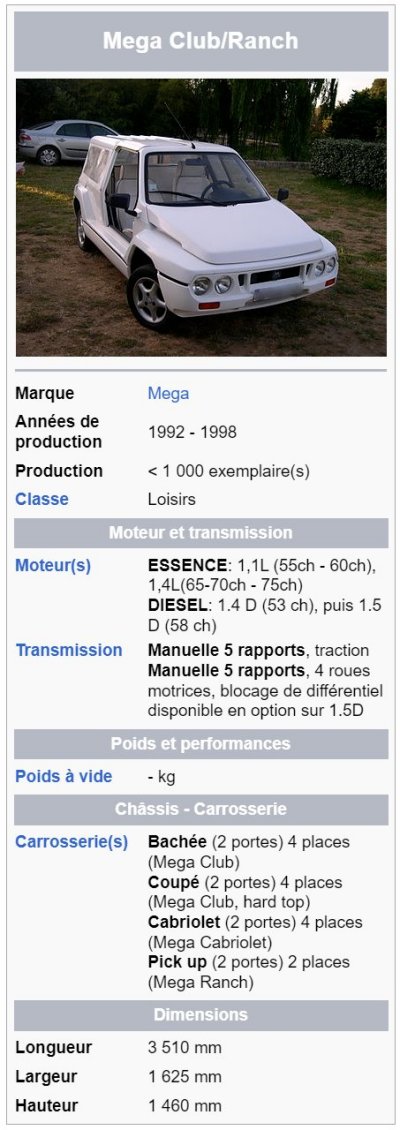Click the Poids et performances section header
This screenshot has width=400, height=1130.
(x=201, y=743)
